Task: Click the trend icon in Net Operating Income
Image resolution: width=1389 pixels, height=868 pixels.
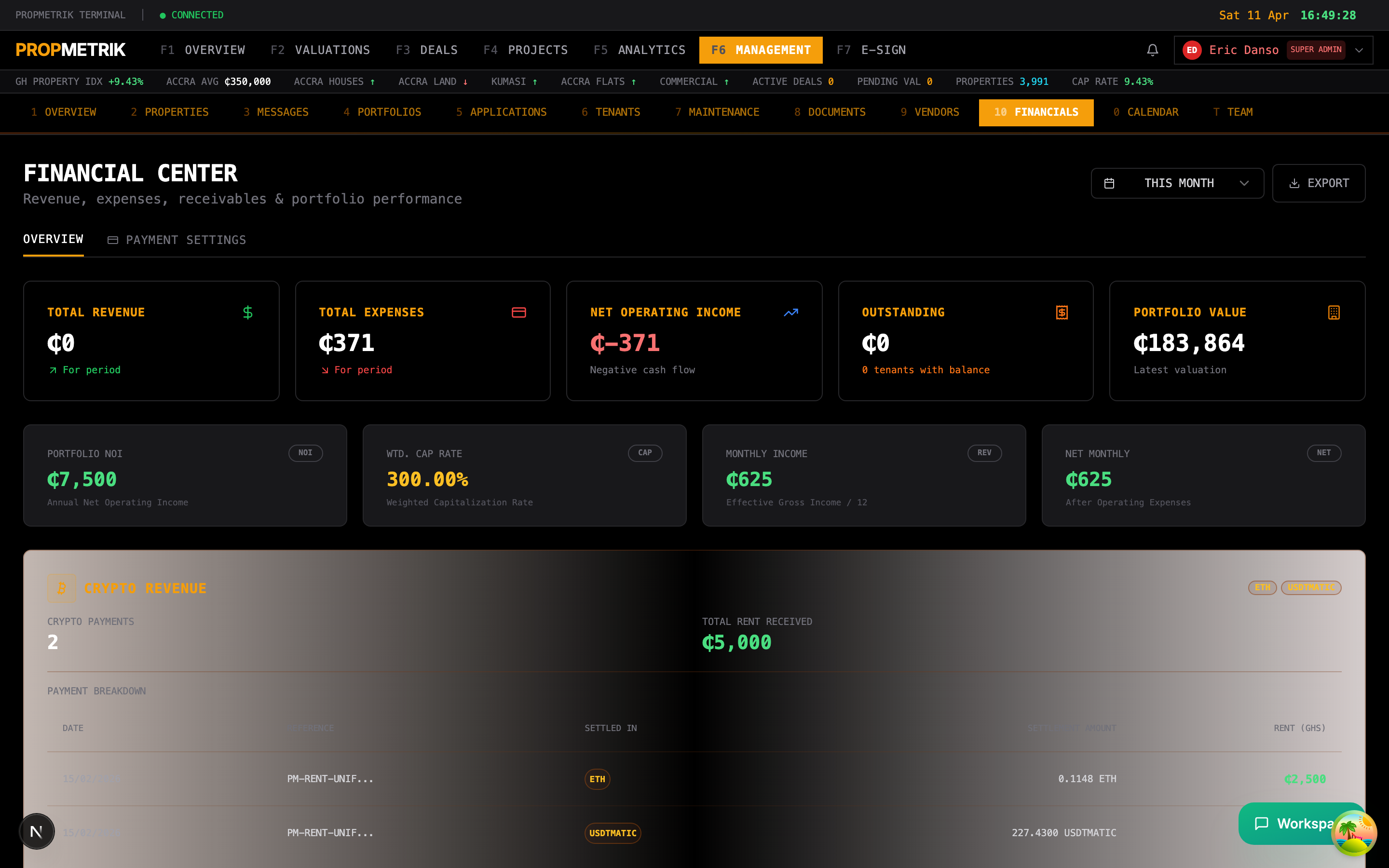Action: pos(791,312)
